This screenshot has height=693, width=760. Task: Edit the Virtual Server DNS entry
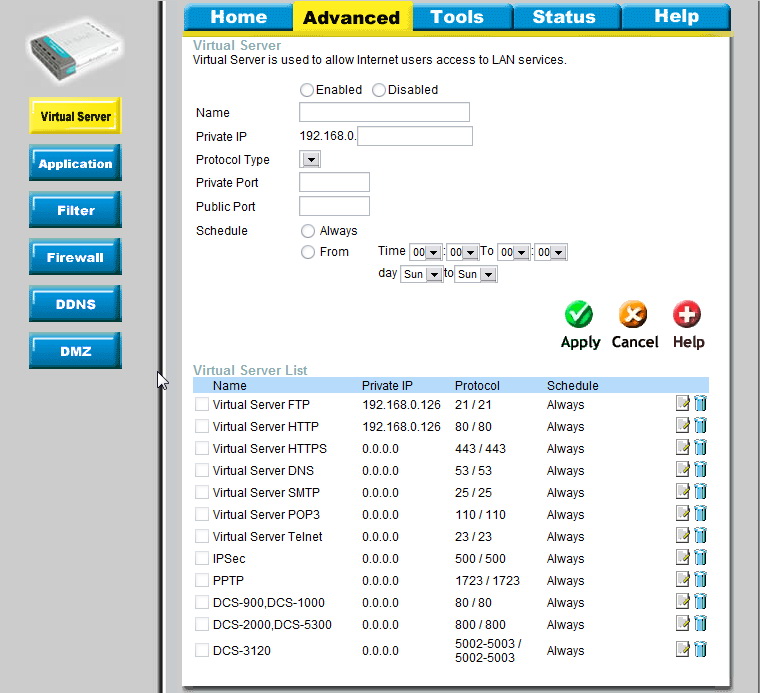coord(682,469)
